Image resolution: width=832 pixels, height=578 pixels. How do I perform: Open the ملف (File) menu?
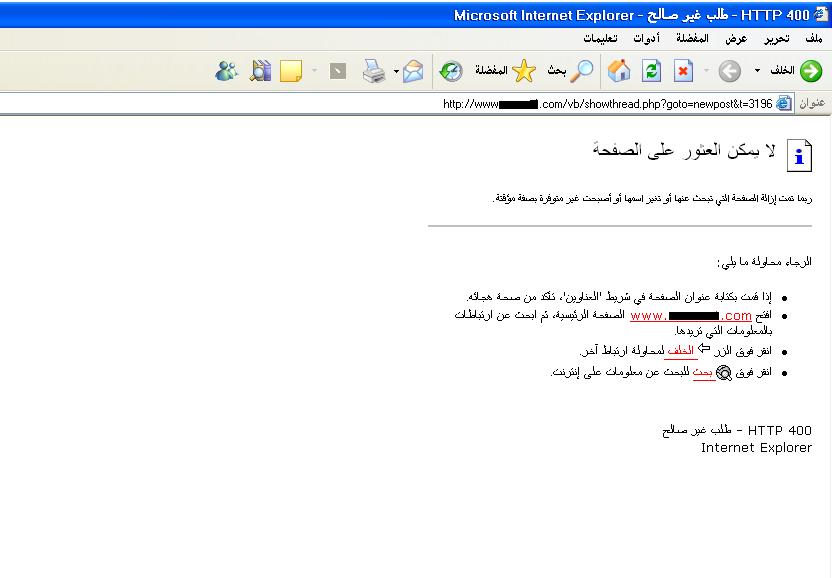(813, 38)
